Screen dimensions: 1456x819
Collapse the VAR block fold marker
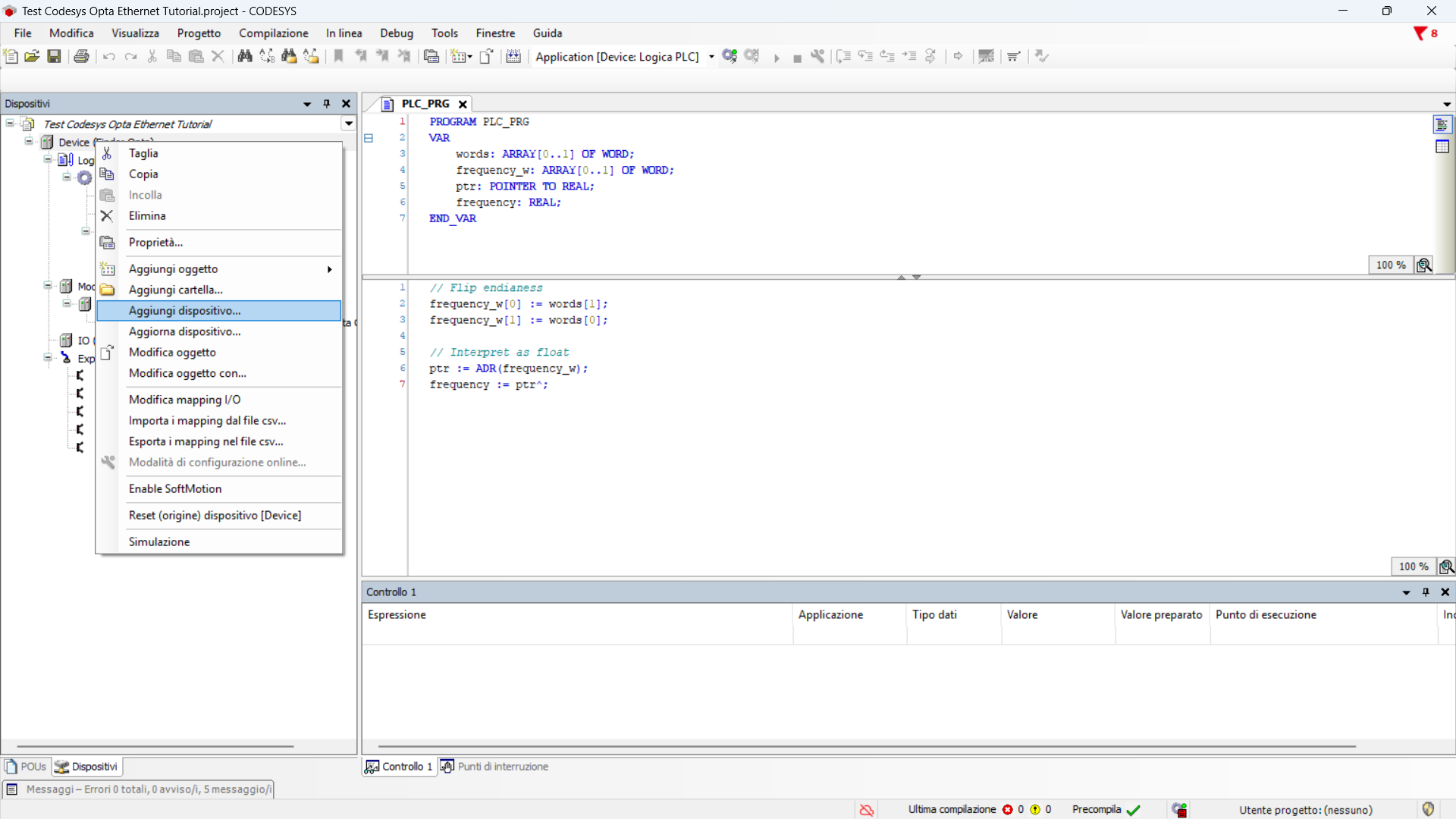coord(369,138)
